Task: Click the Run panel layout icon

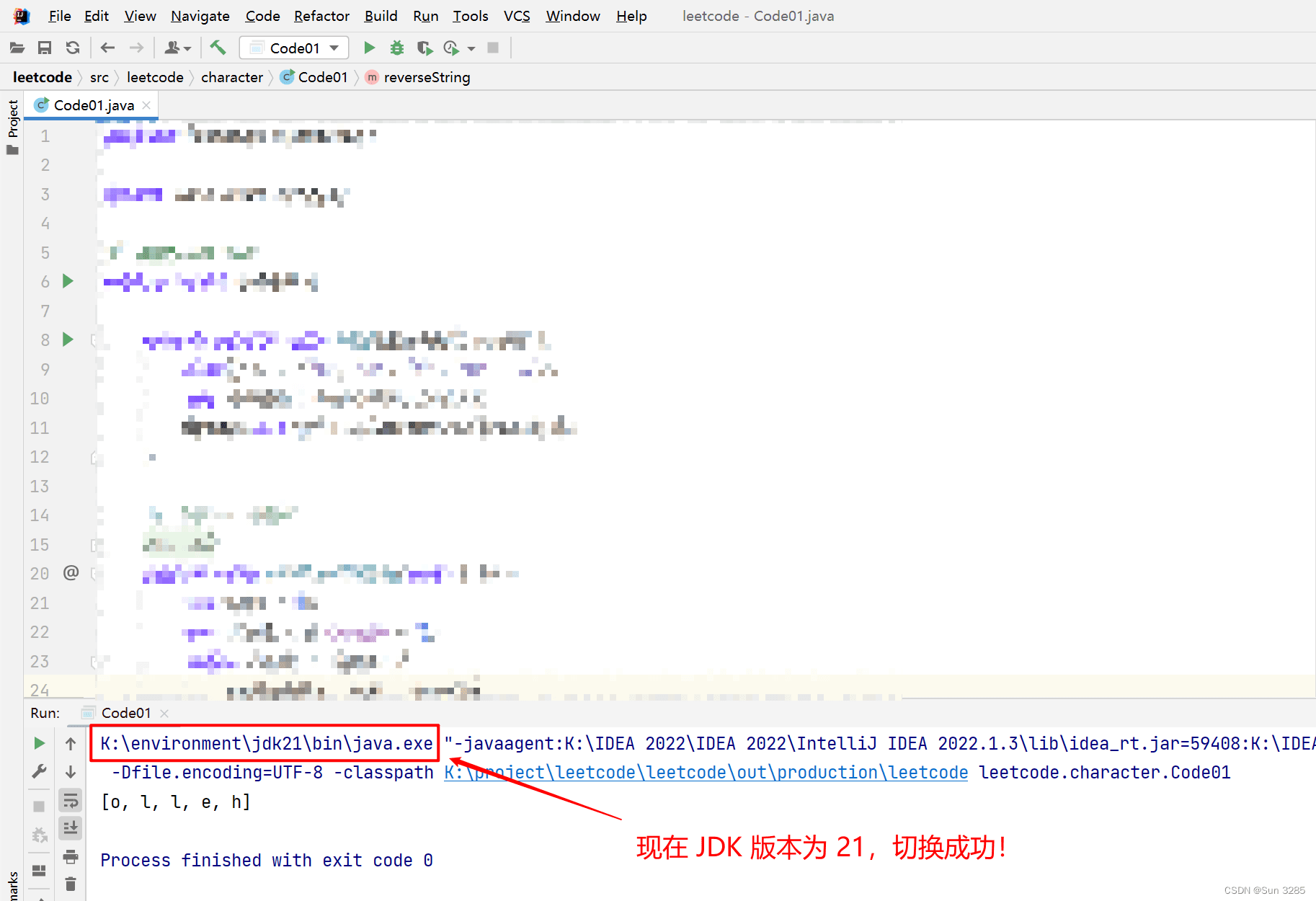Action: pyautogui.click(x=40, y=870)
